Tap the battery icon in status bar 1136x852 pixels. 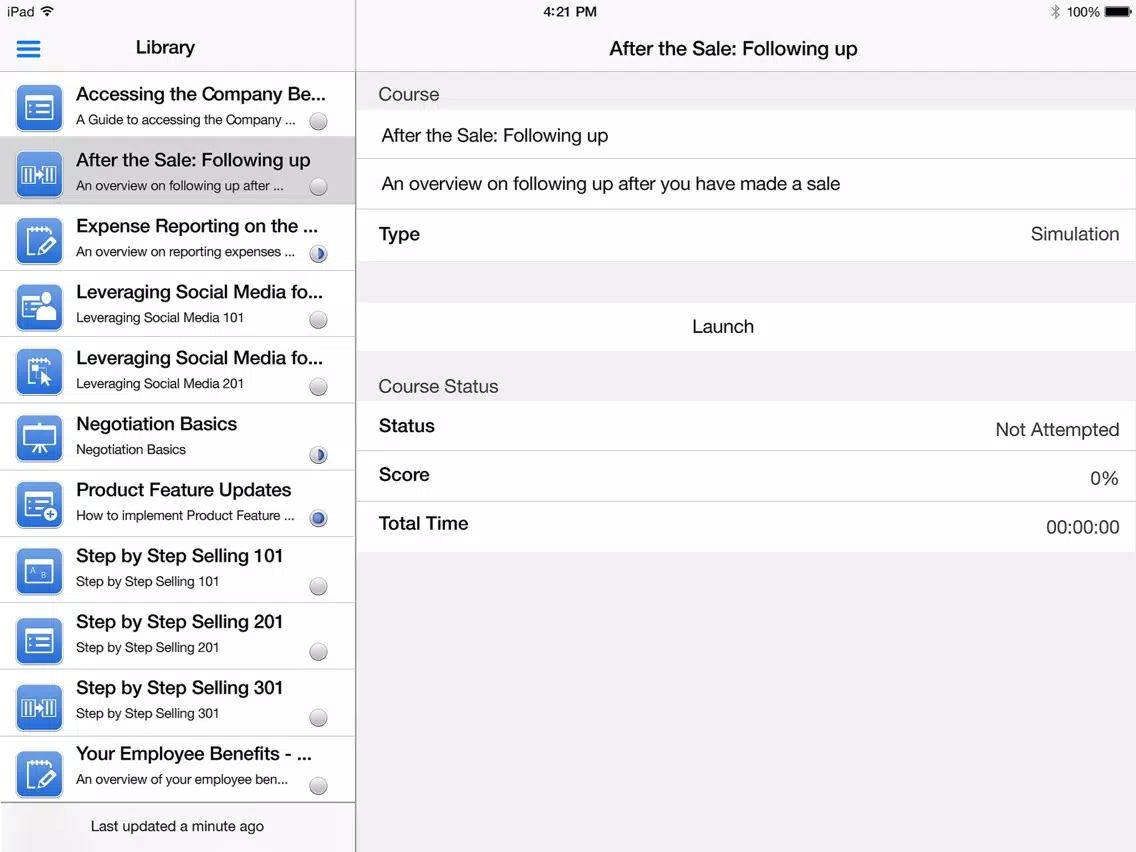(x=1117, y=12)
